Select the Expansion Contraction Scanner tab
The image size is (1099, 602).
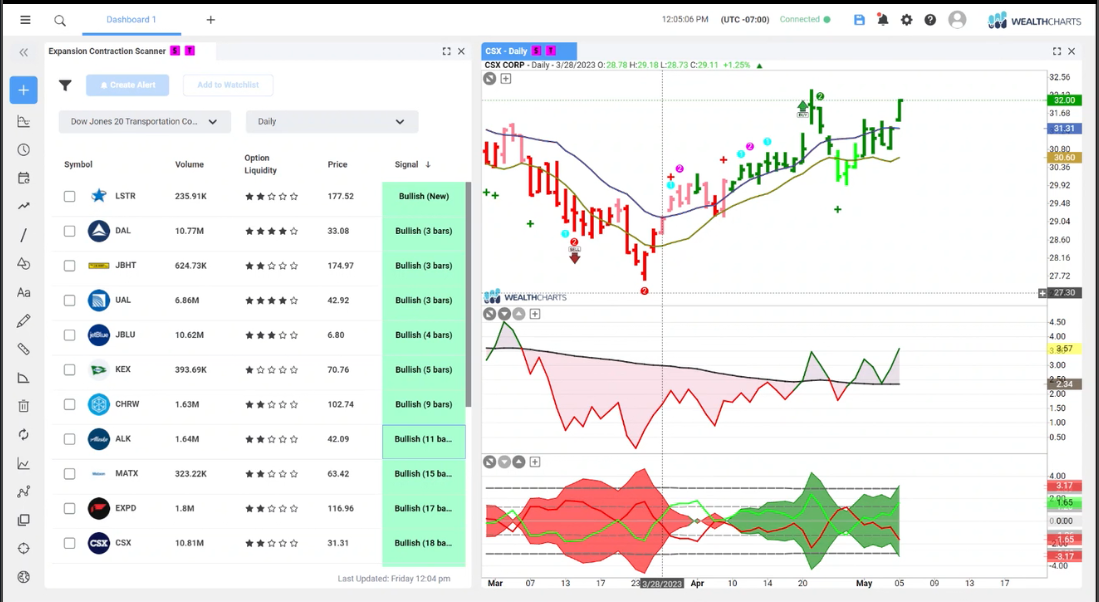(130, 51)
